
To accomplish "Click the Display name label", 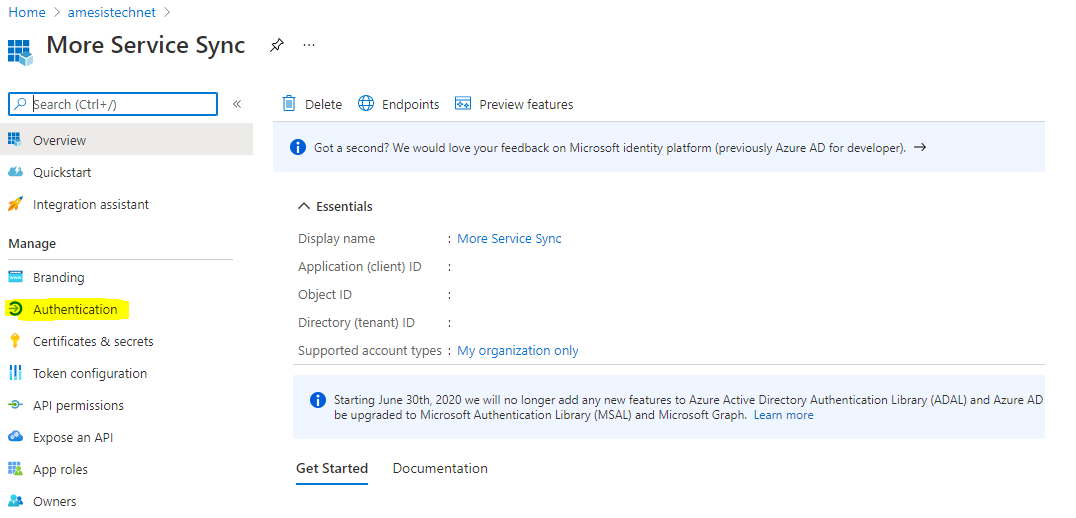I will (x=336, y=238).
